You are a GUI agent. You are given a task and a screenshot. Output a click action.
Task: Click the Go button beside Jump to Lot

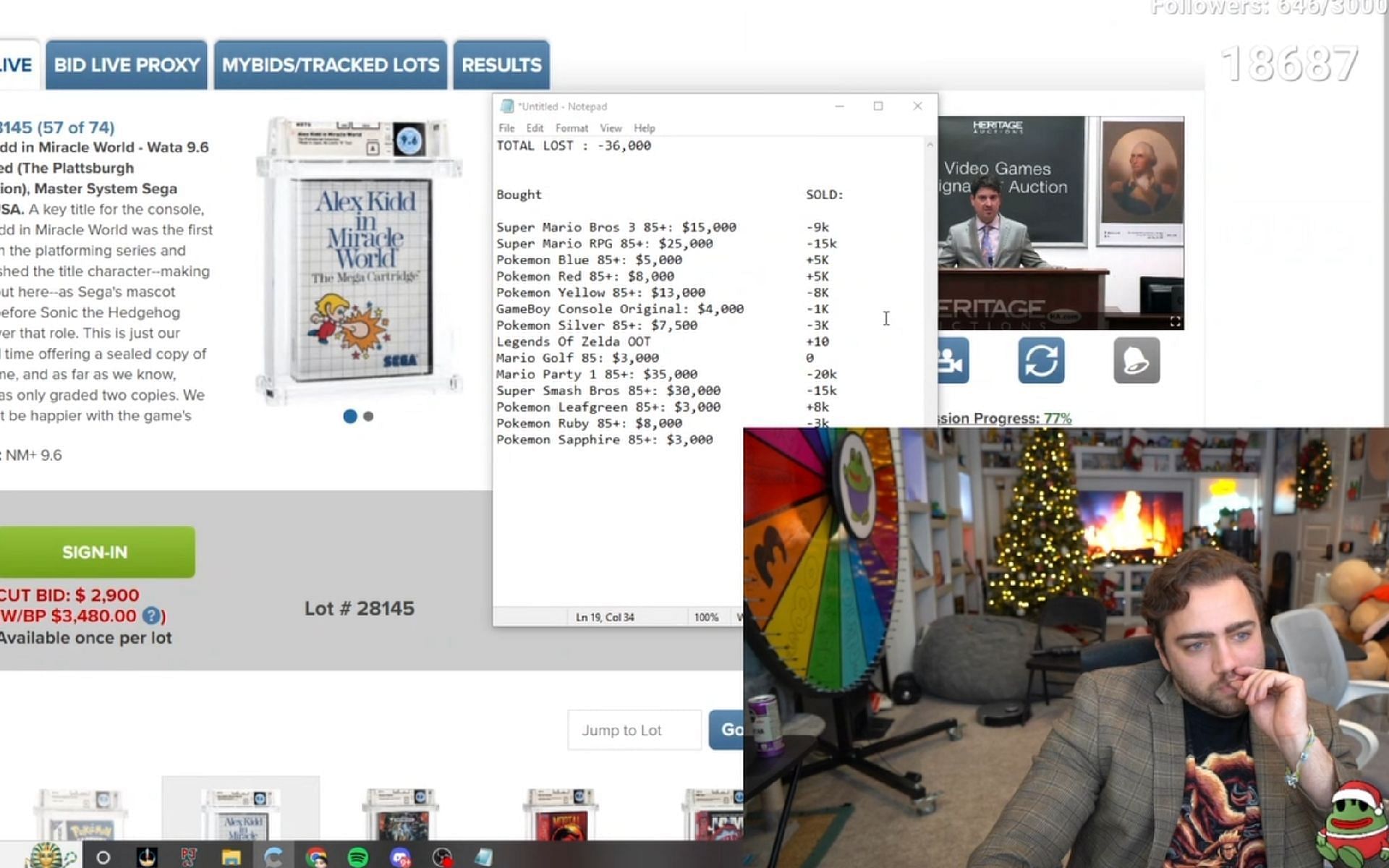coord(726,730)
